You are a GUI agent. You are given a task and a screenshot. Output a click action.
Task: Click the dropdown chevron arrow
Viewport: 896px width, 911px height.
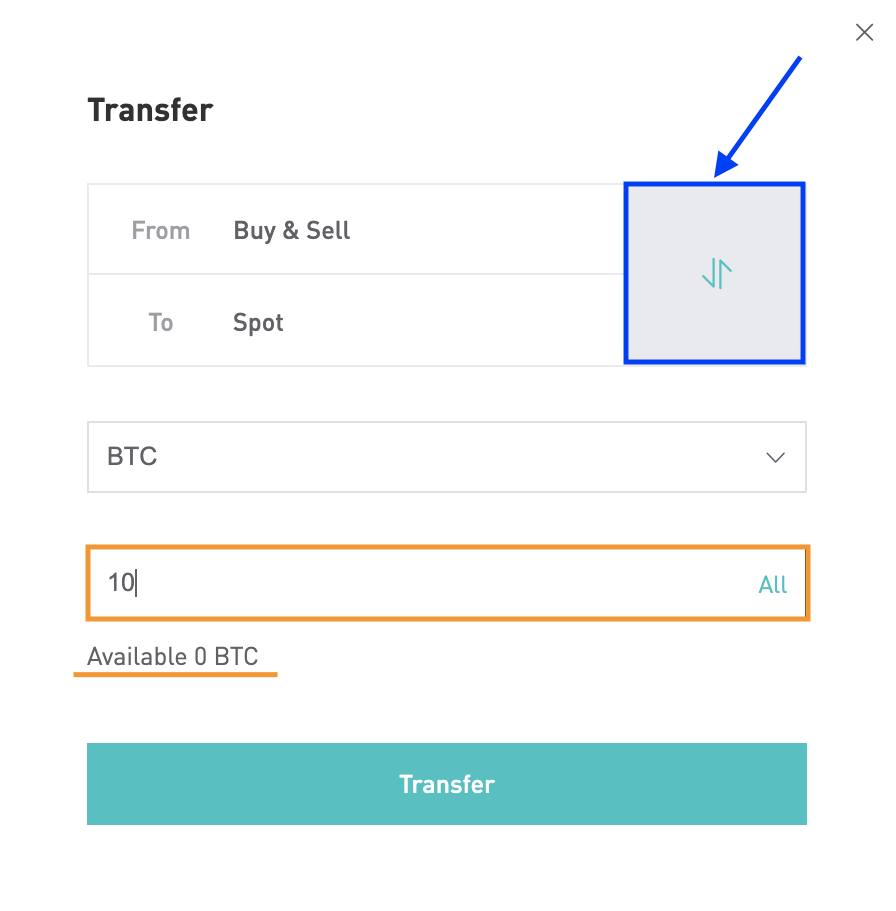pyautogui.click(x=775, y=457)
